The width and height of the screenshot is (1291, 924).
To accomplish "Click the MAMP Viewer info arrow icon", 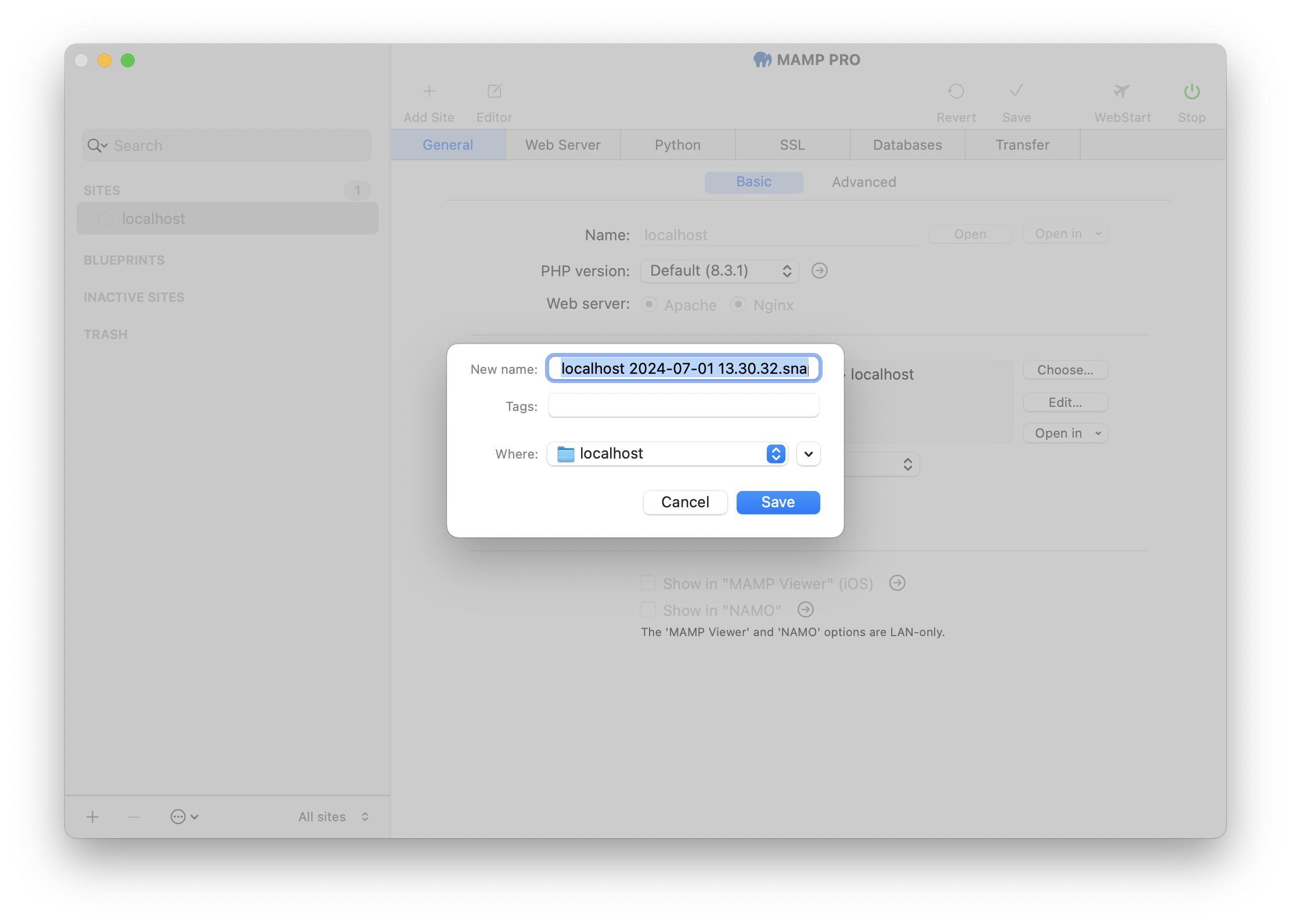I will tap(897, 583).
